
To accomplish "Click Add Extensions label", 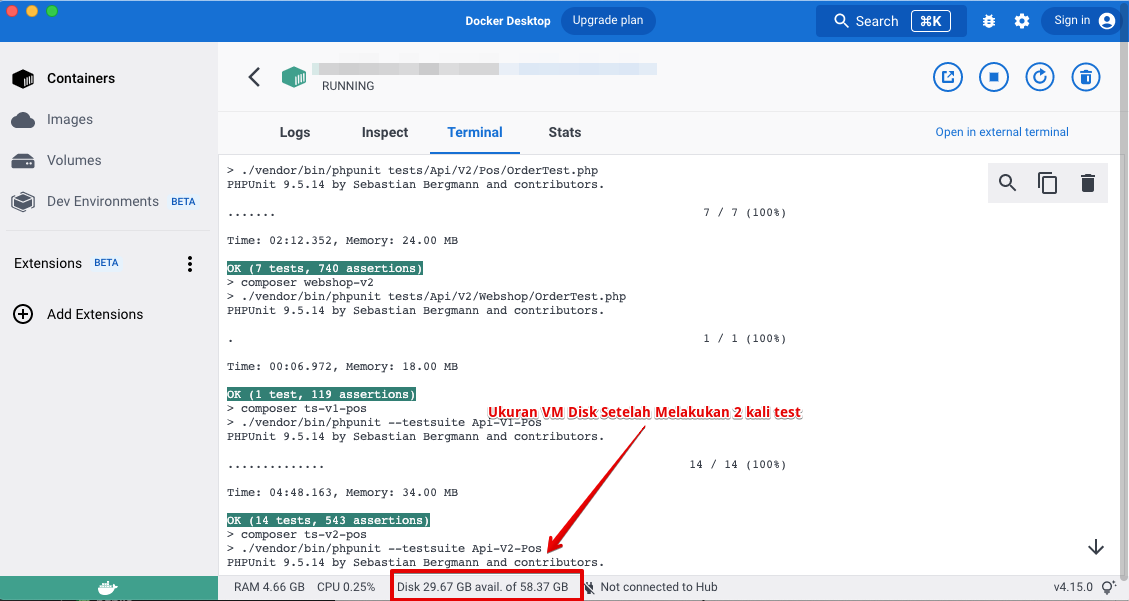I will [x=95, y=315].
